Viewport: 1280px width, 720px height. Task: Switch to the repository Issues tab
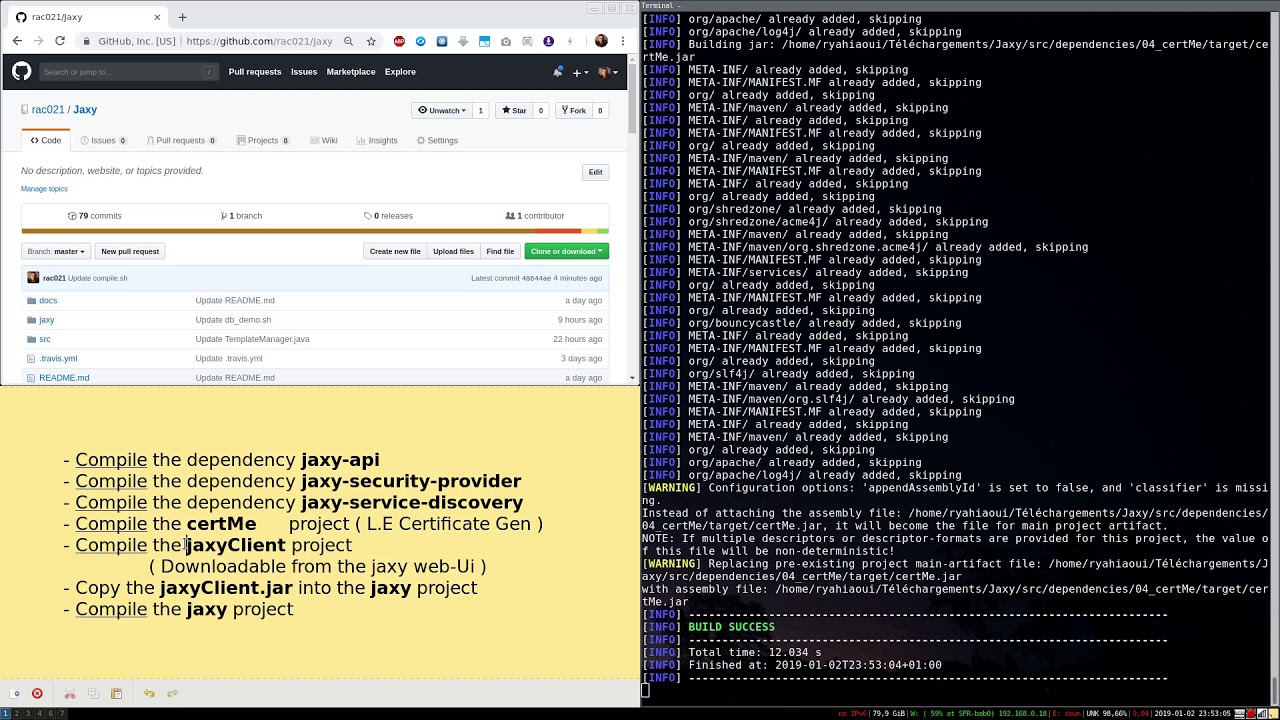coord(103,141)
